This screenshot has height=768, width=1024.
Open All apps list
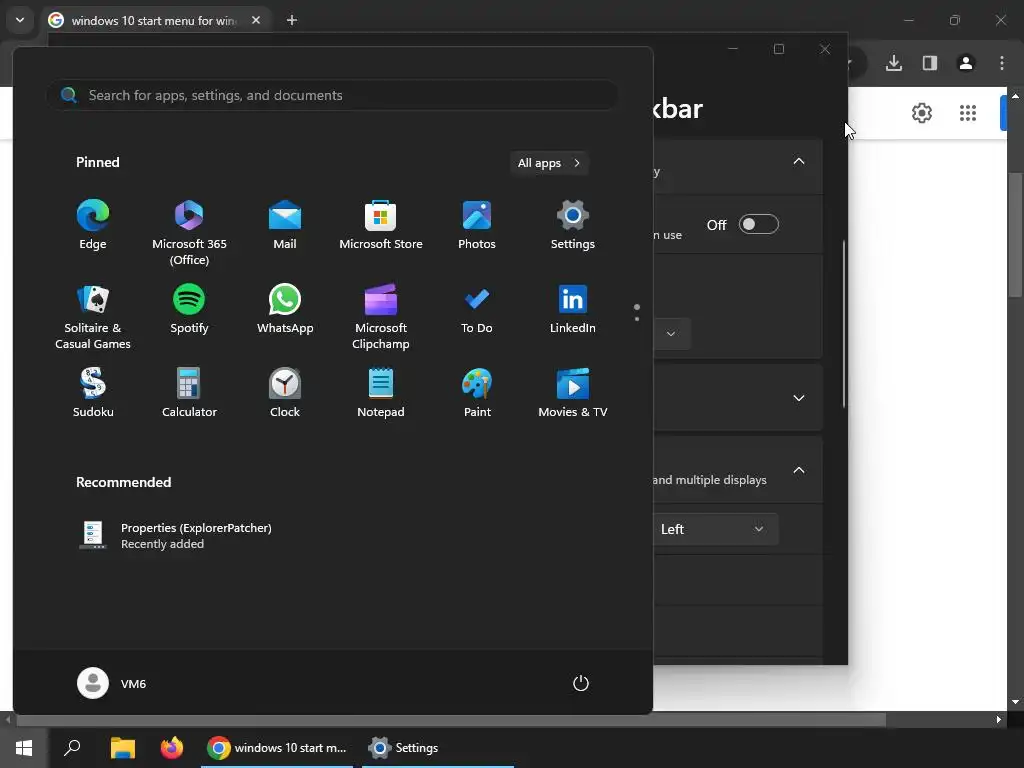[549, 163]
